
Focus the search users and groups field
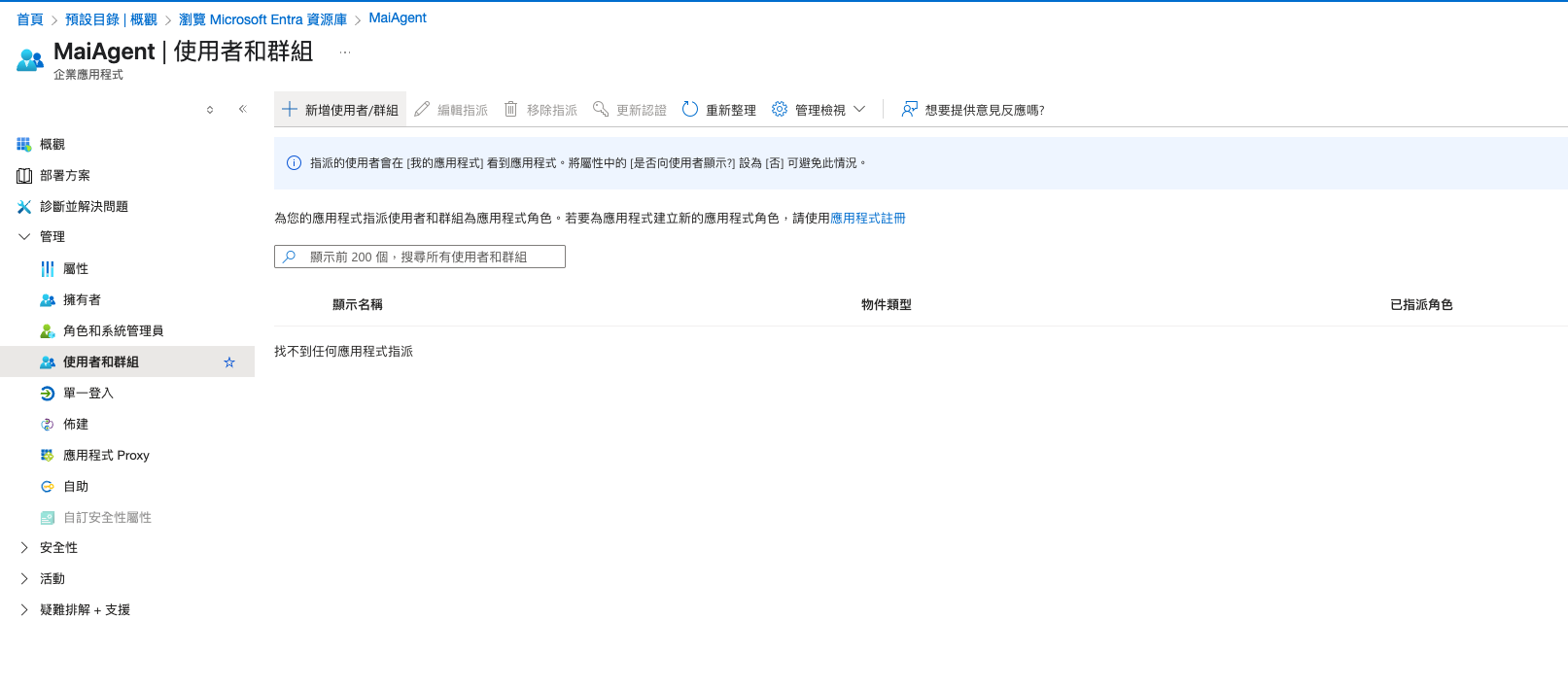pos(420,257)
